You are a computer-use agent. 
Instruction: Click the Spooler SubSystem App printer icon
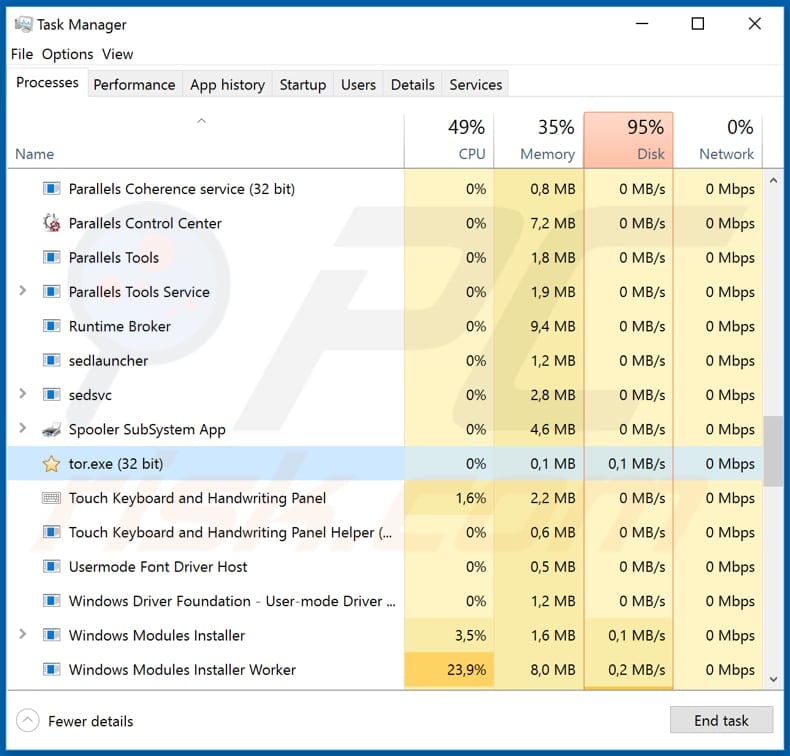pyautogui.click(x=51, y=429)
